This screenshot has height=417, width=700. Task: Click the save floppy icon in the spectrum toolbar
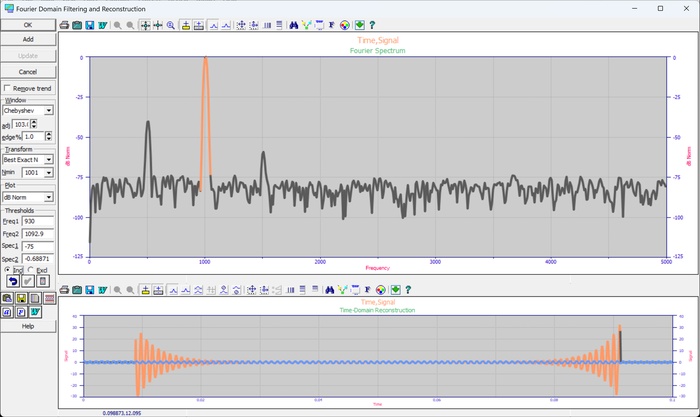[90, 25]
